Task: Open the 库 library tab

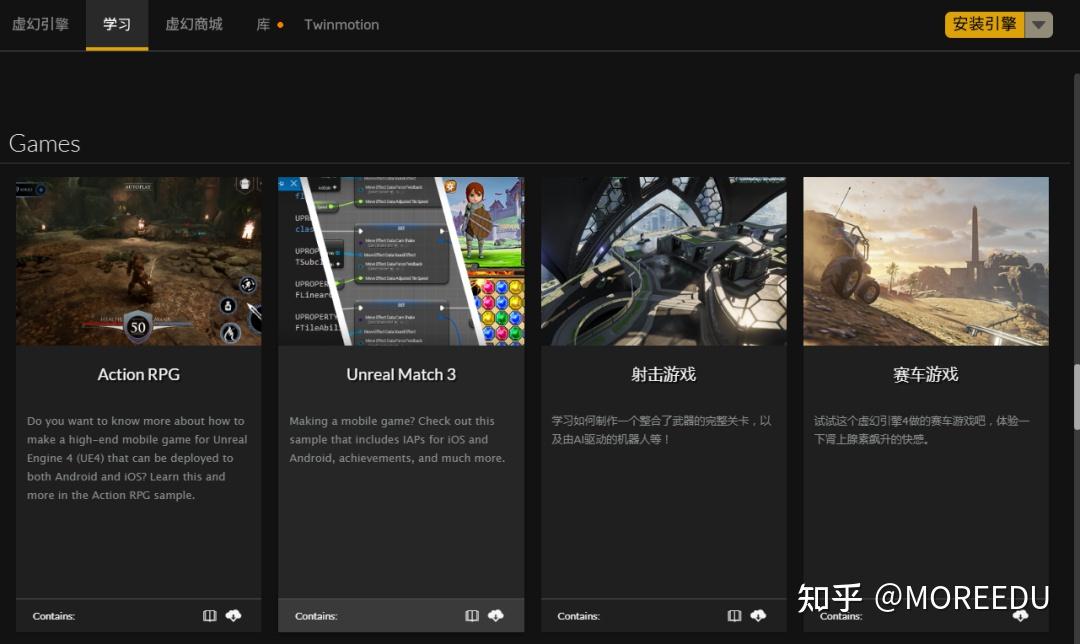Action: coord(263,25)
